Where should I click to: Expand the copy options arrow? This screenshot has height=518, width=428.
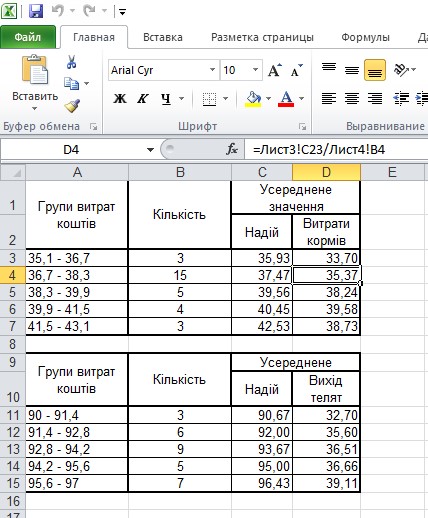(x=87, y=83)
